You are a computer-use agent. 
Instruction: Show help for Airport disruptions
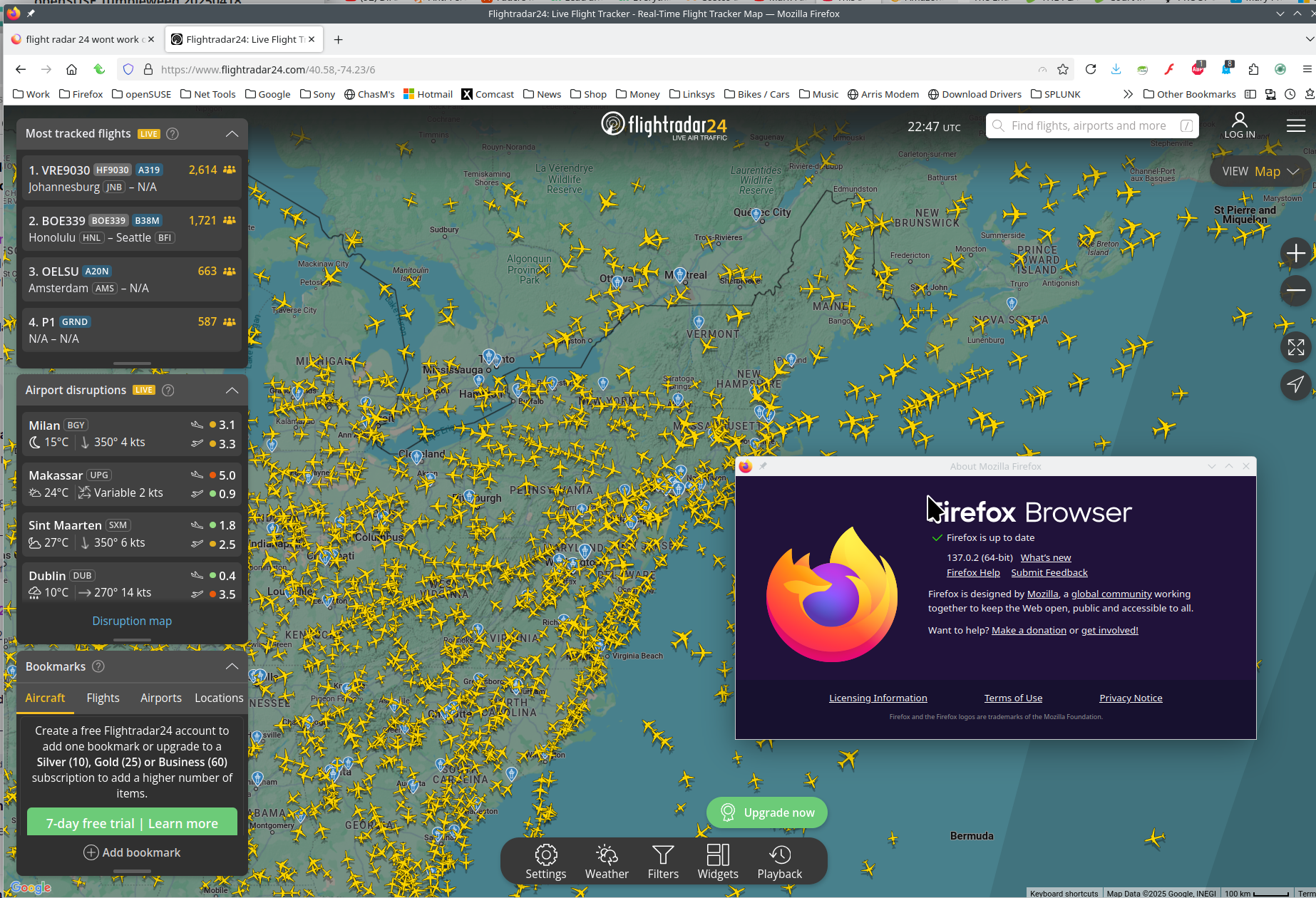pyautogui.click(x=168, y=390)
